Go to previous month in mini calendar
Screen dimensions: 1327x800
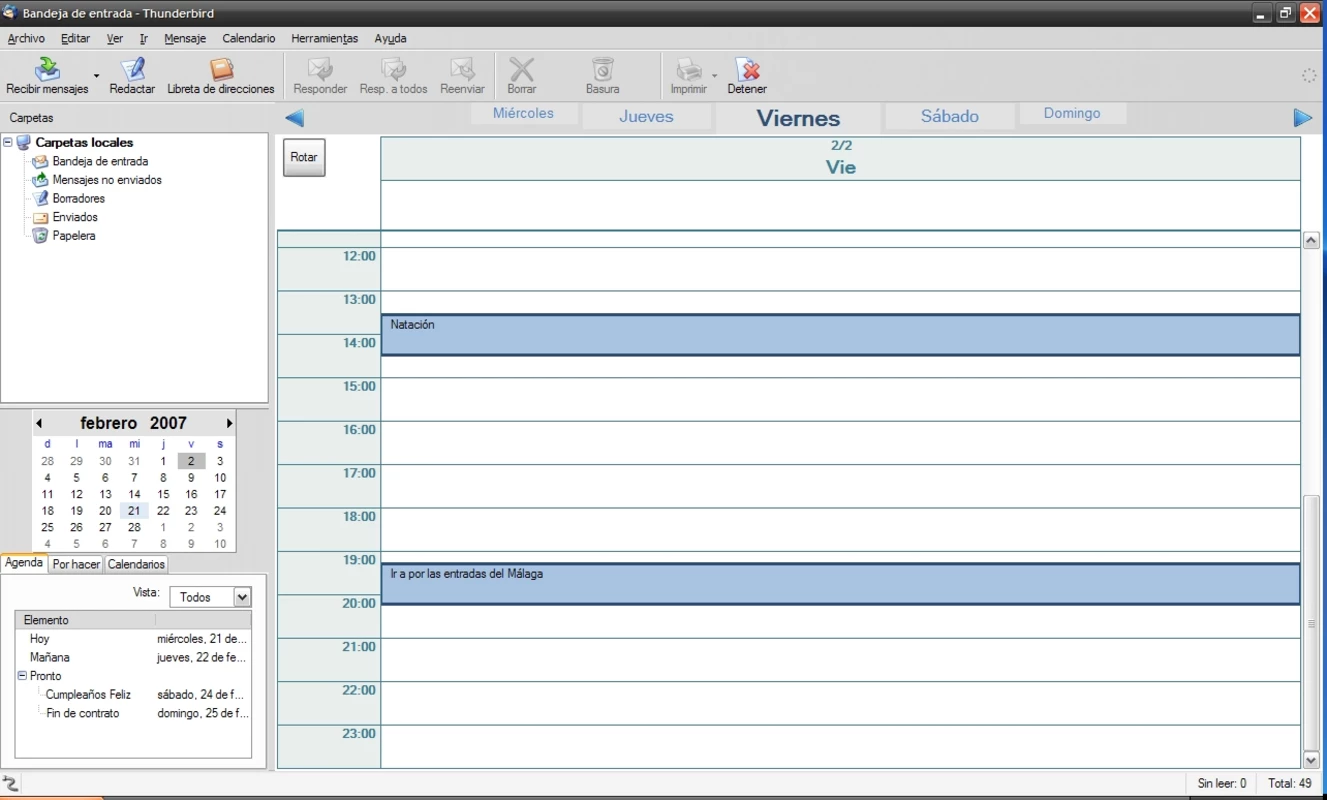[39, 423]
